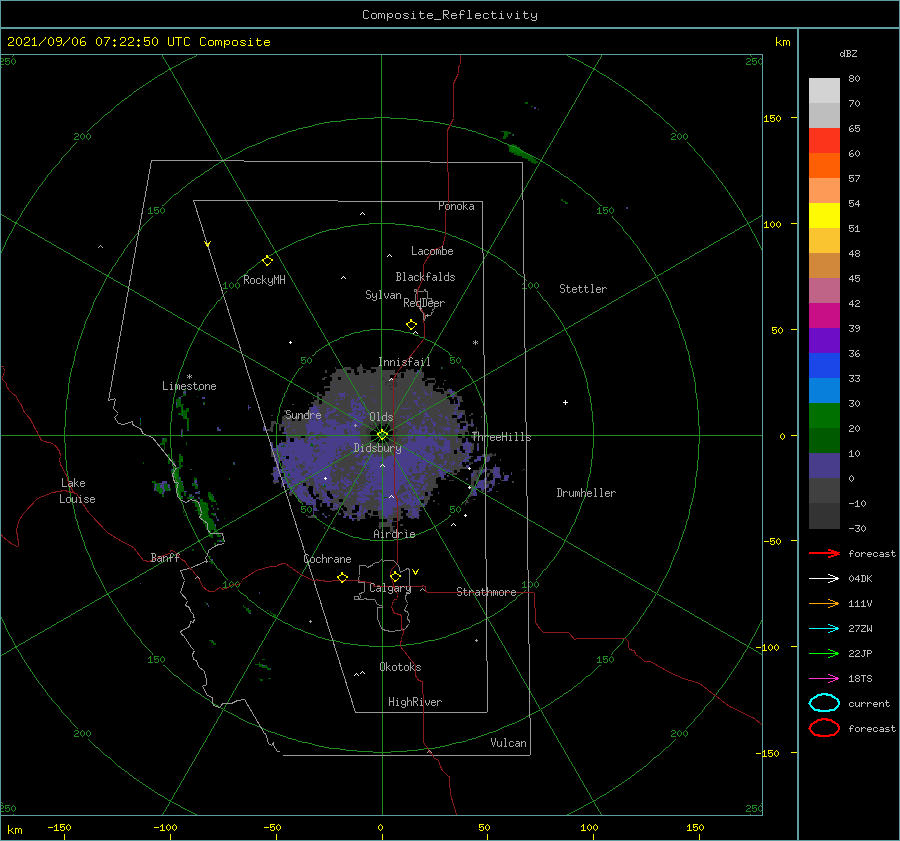Click the white asterisk marker above Limestone
The image size is (900, 841).
(x=189, y=377)
